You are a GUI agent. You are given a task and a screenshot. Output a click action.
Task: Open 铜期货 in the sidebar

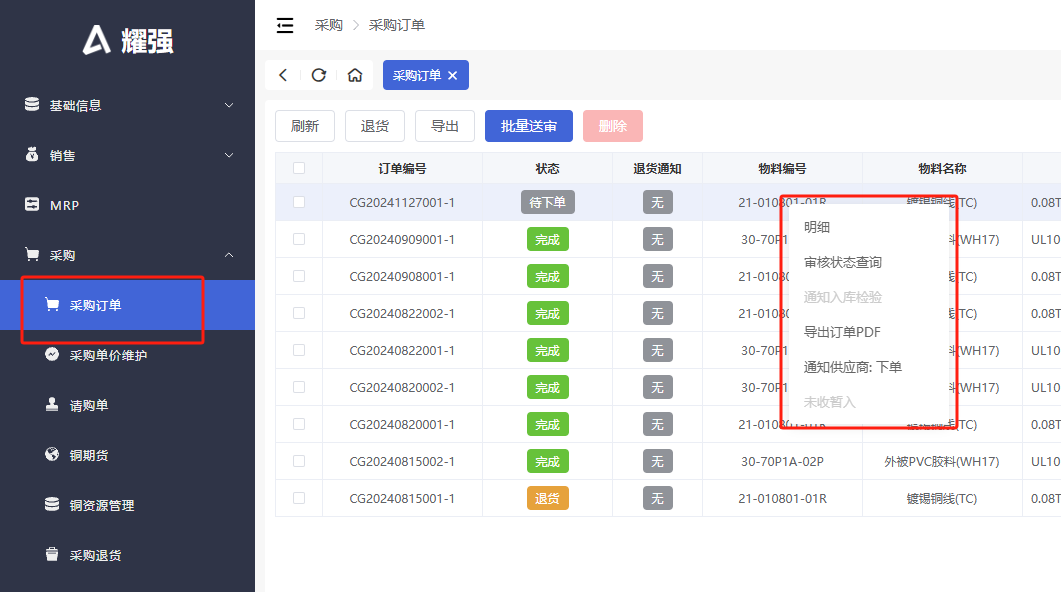pyautogui.click(x=127, y=455)
